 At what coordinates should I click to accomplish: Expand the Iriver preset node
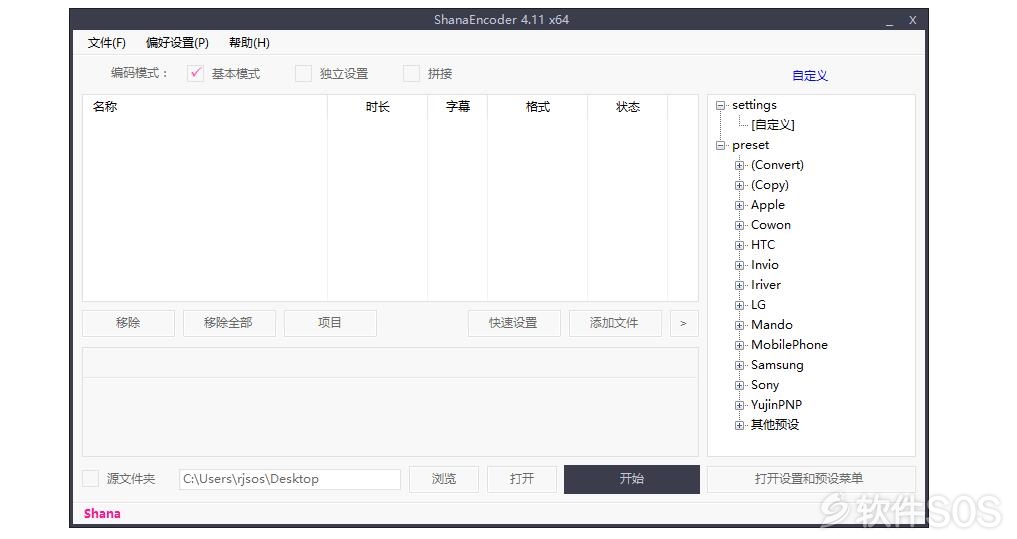pyautogui.click(x=739, y=285)
